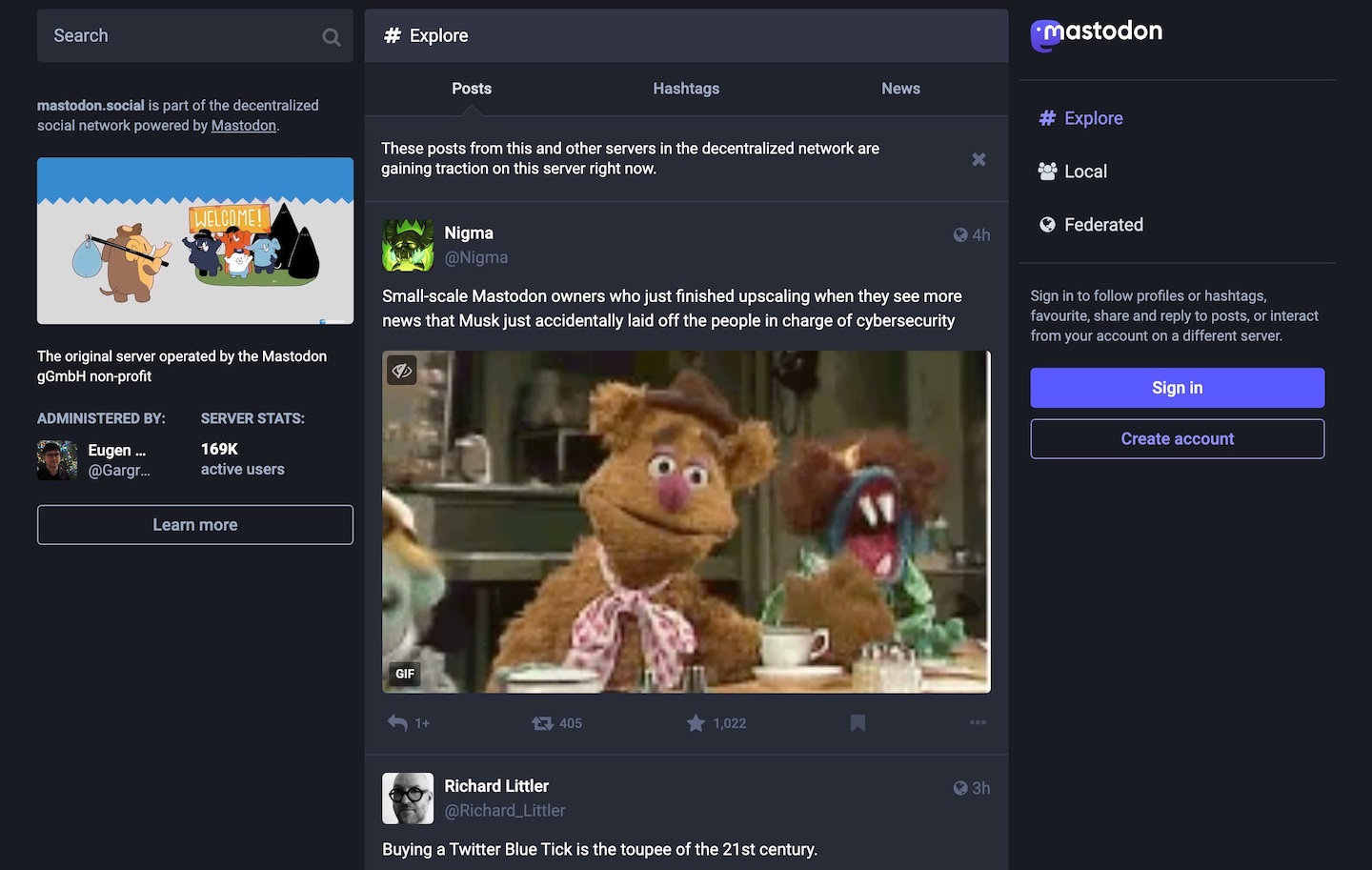1372x870 pixels.
Task: Switch to the News tab
Action: [900, 89]
